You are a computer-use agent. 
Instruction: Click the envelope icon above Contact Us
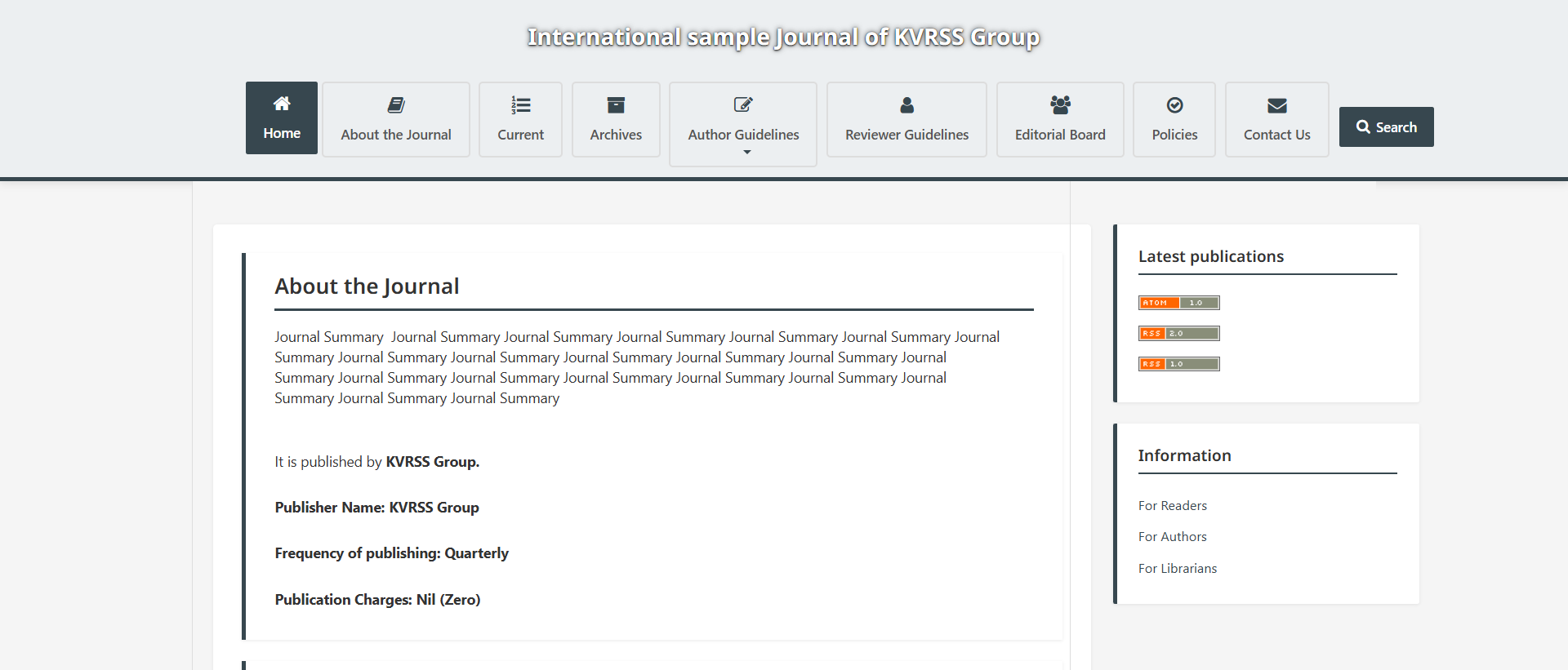[1276, 105]
